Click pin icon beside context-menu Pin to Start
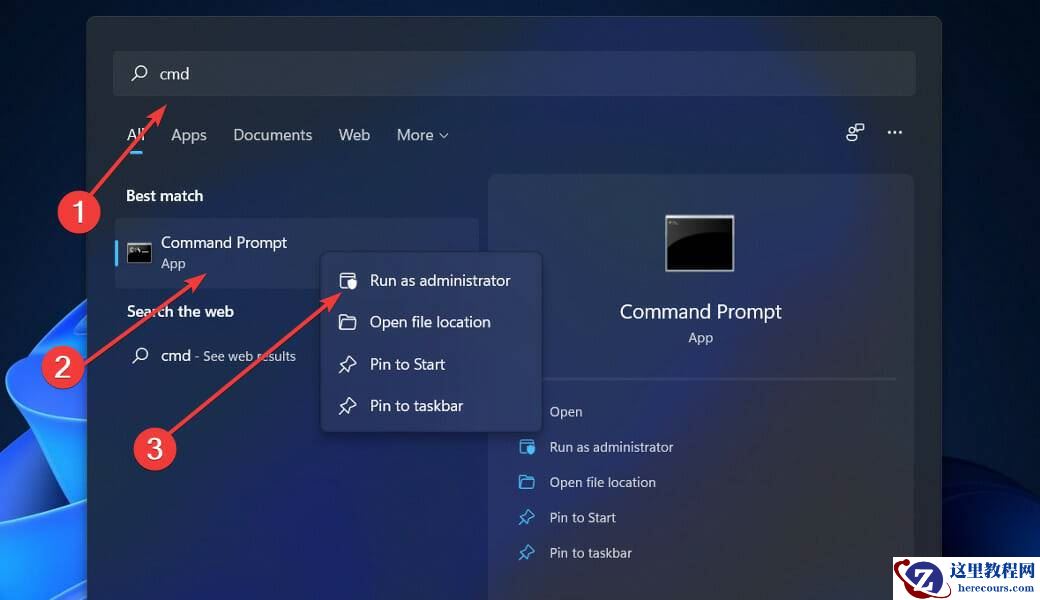The height and width of the screenshot is (600, 1040). click(x=348, y=364)
